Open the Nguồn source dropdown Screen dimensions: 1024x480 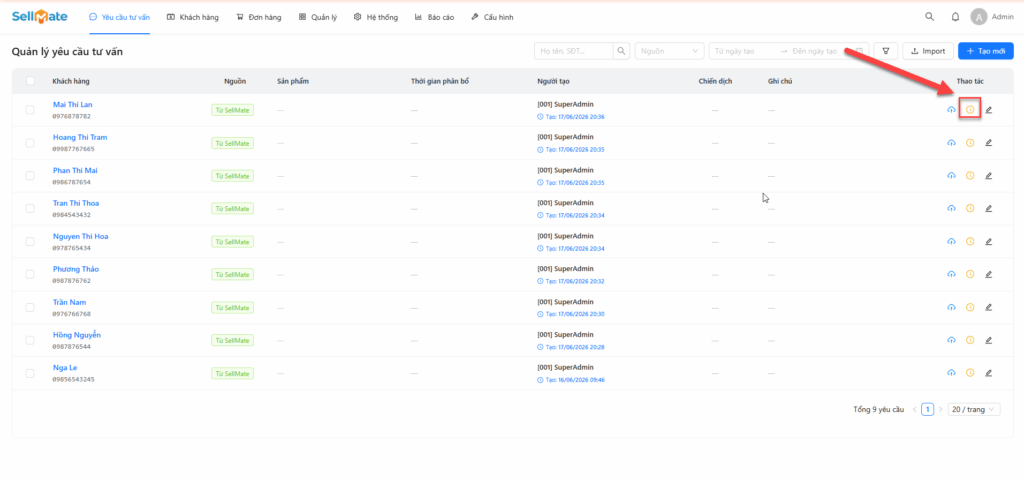669,51
